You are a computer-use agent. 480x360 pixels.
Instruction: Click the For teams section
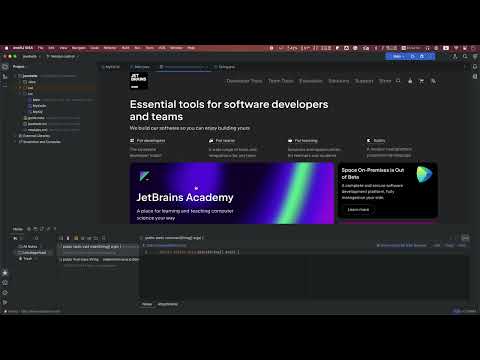point(233,148)
